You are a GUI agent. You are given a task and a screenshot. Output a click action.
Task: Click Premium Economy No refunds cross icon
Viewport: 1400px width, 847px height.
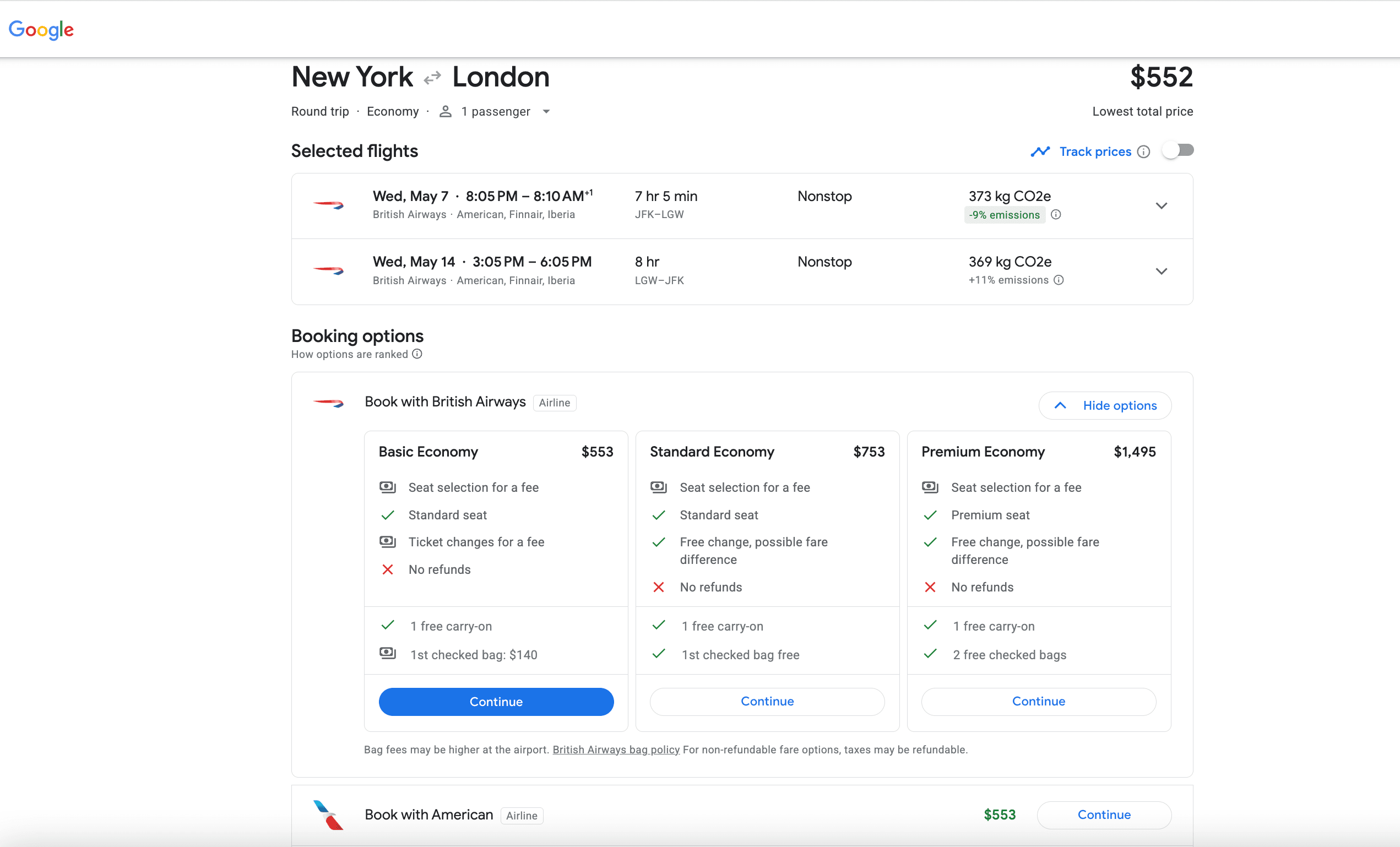(x=930, y=587)
